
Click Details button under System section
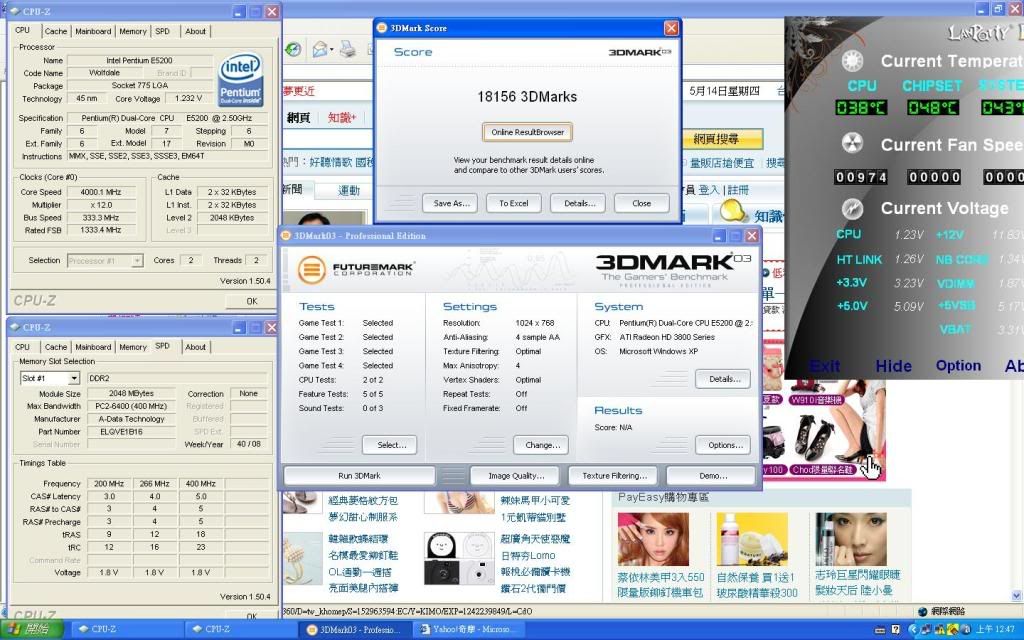coord(723,379)
